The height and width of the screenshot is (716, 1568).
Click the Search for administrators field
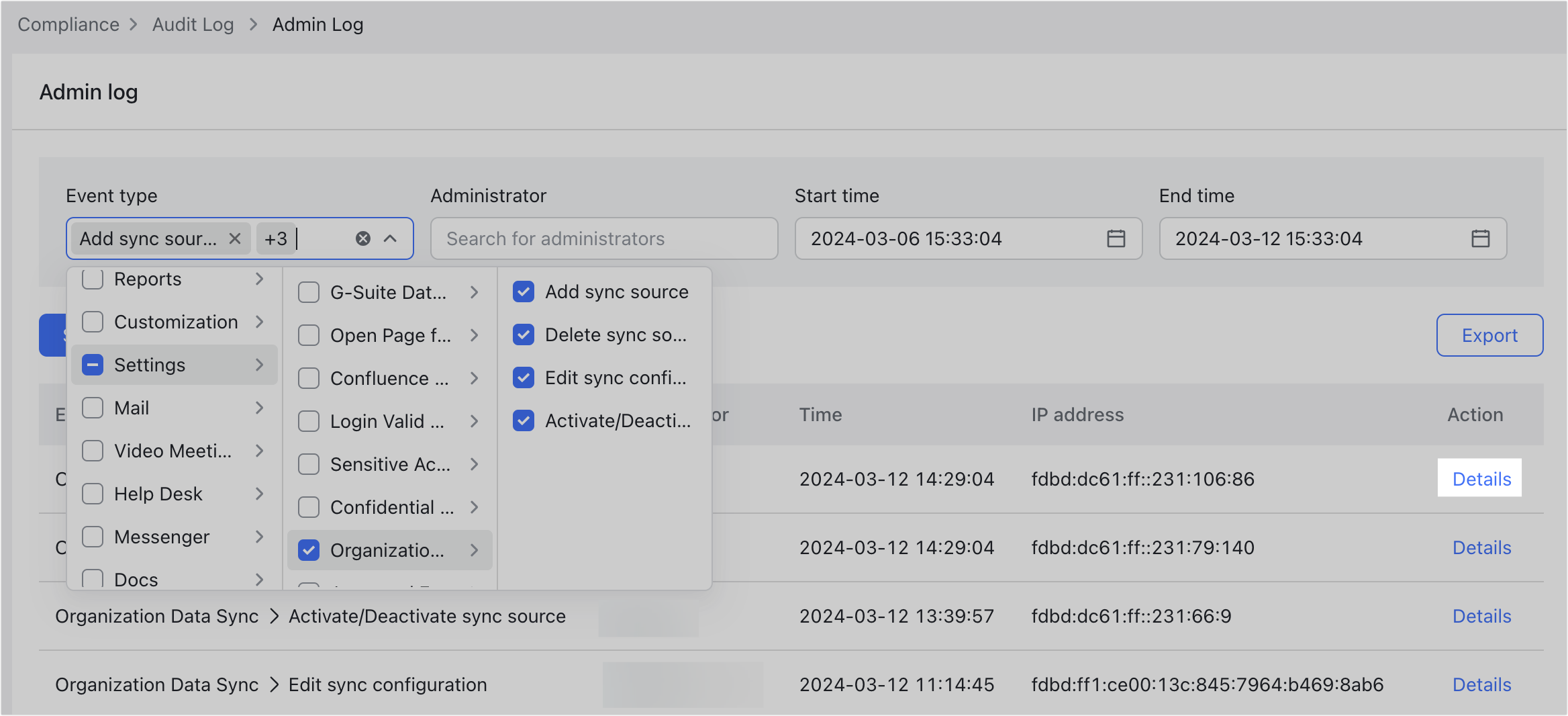tap(604, 238)
